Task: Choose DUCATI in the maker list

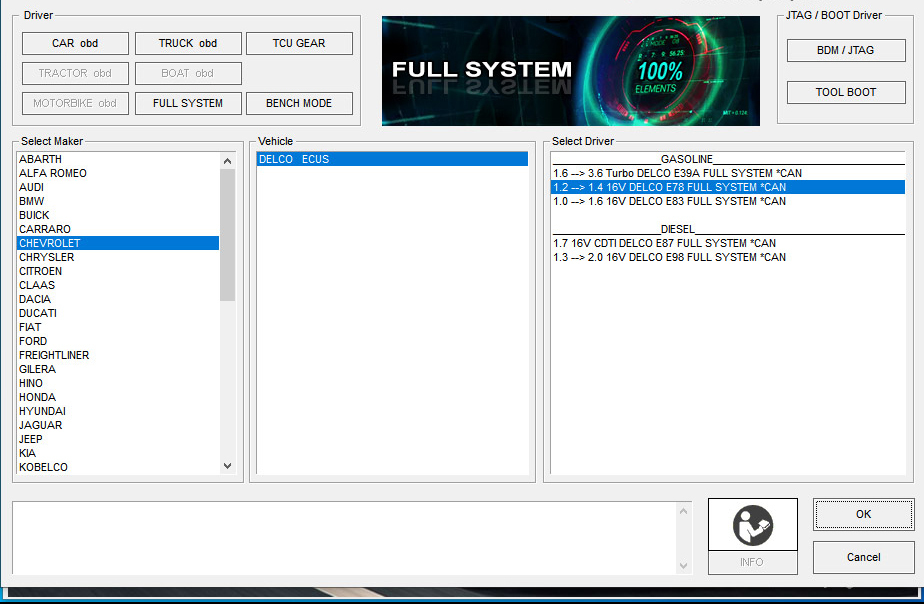Action: [x=118, y=313]
